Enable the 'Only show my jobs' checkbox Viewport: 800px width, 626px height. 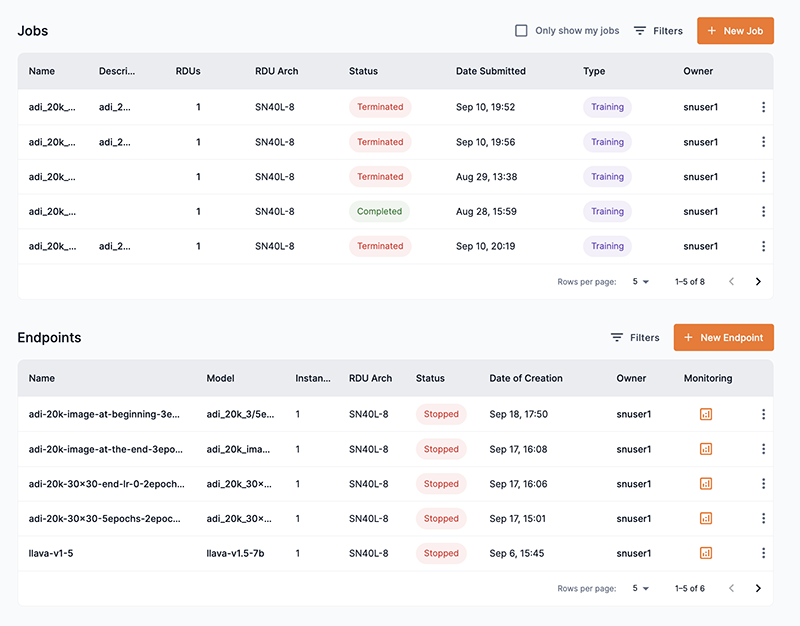tap(521, 30)
